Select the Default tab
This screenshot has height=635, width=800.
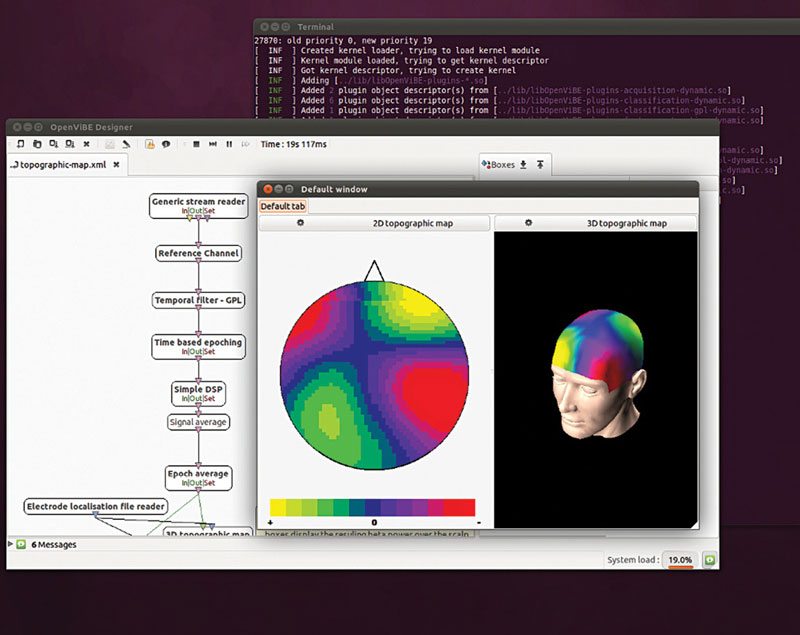[x=283, y=206]
